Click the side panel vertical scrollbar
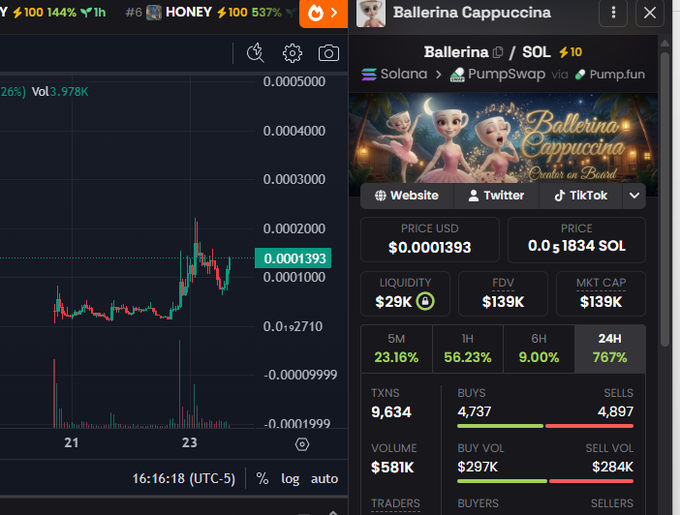Image resolution: width=680 pixels, height=515 pixels. 664,199
